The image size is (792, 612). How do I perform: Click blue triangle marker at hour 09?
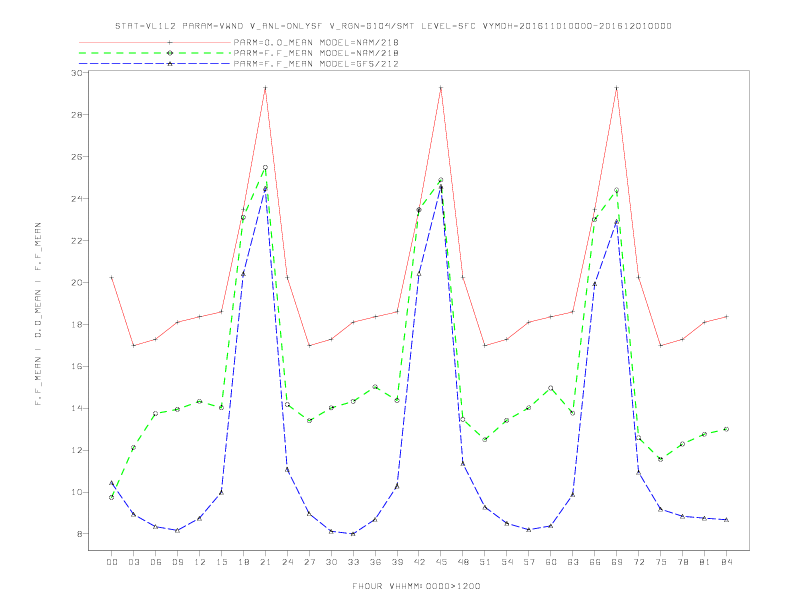click(177, 530)
